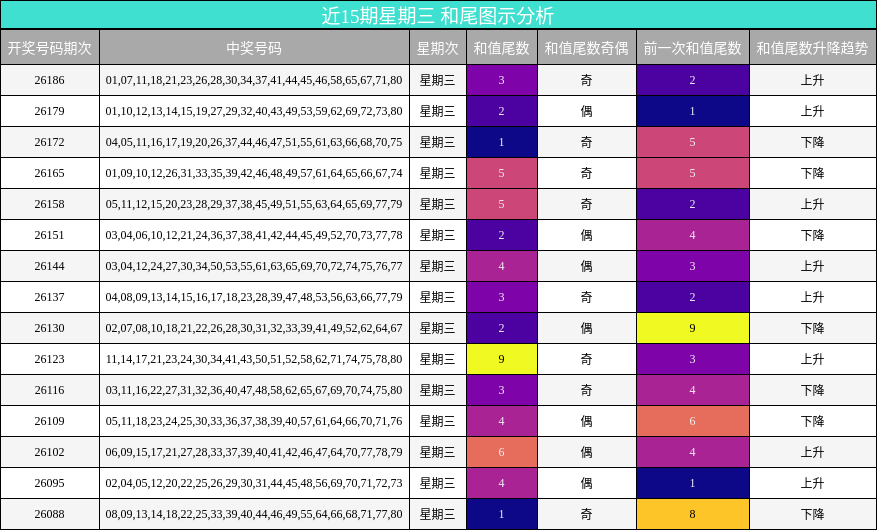The height and width of the screenshot is (530, 877).
Task: Click the 奇 parity cell in row 26088
Action: pyautogui.click(x=587, y=514)
